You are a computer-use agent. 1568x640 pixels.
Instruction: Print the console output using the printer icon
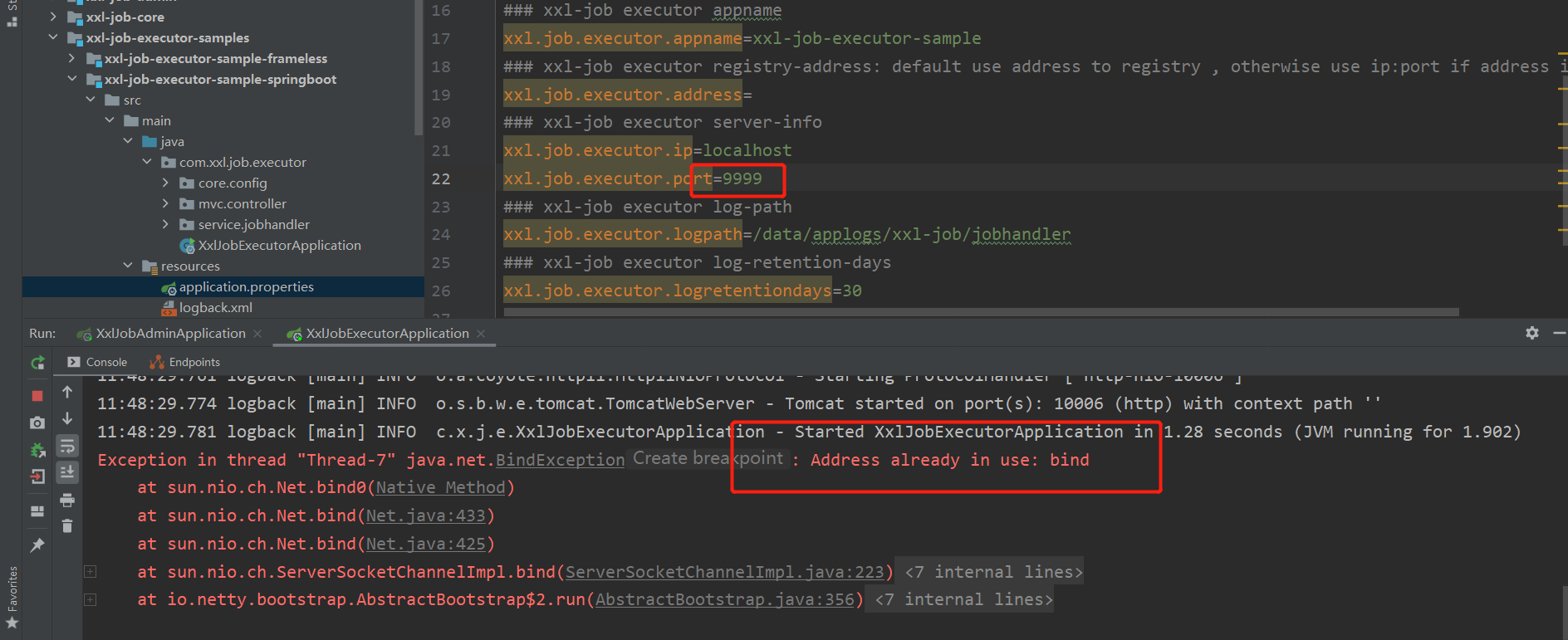pos(67,500)
